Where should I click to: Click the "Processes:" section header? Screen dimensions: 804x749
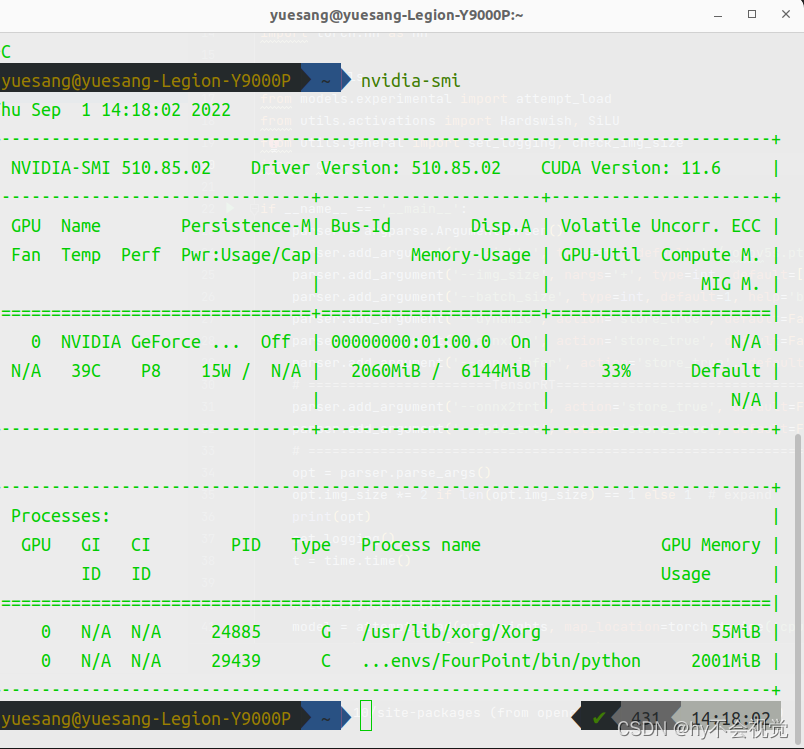click(60, 515)
